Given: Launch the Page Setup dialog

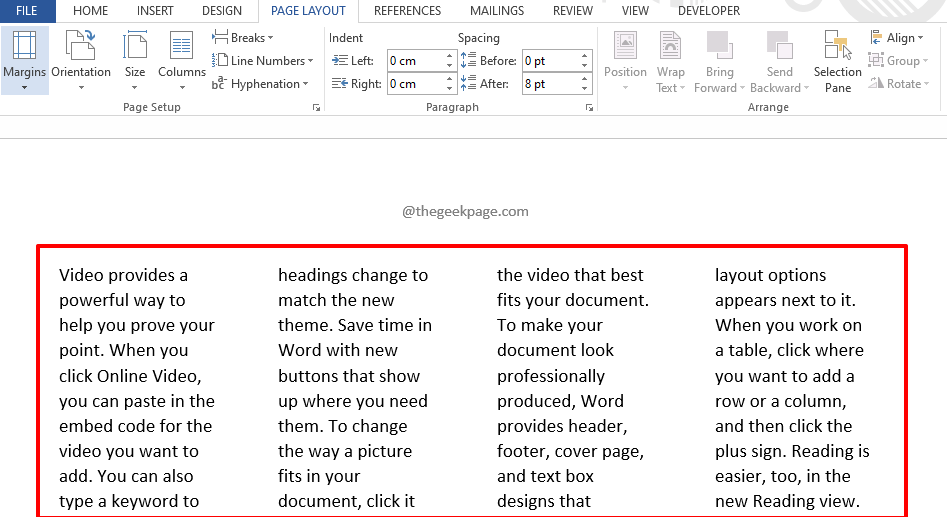Looking at the screenshot, I should (316, 107).
